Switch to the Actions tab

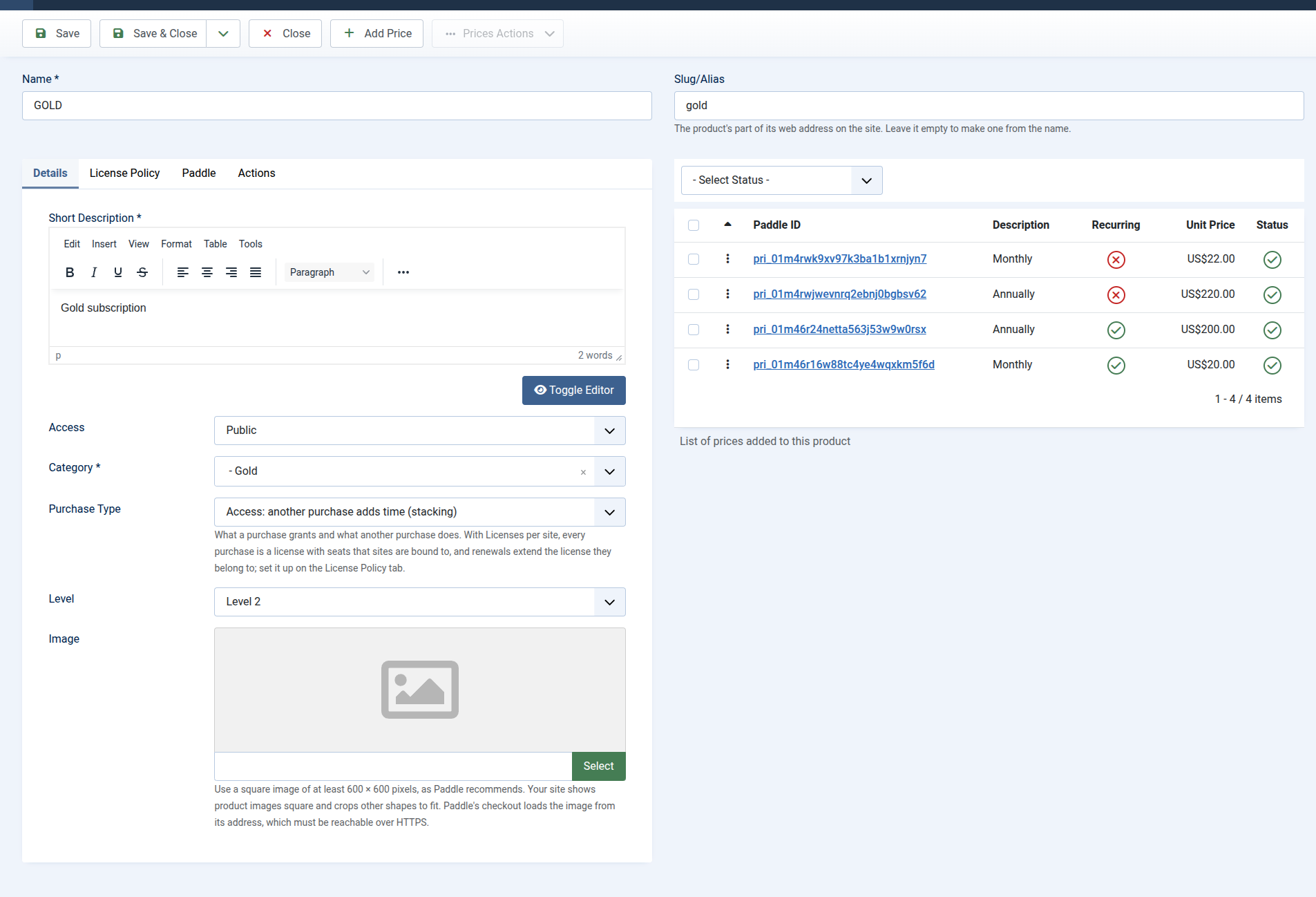coord(256,173)
